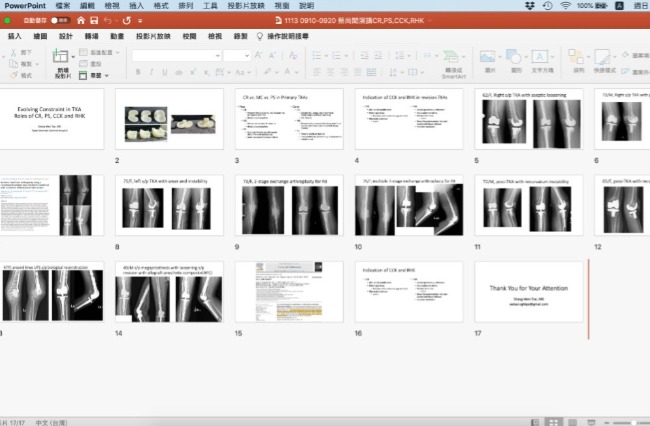Select the 'Thank You for Your Attention' slide
This screenshot has height=426, width=650.
point(529,291)
